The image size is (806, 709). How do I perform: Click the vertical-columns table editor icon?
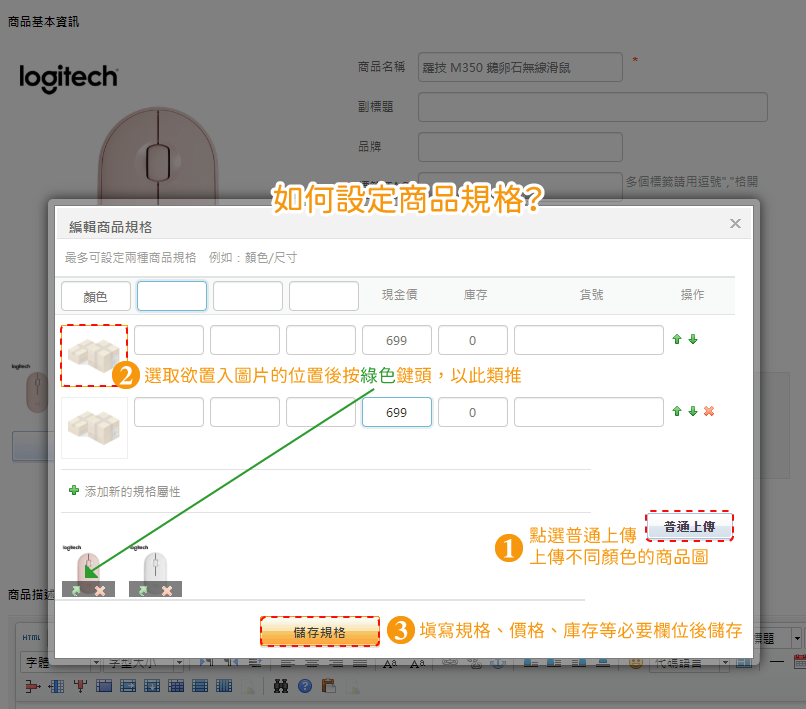pyautogui.click(x=224, y=686)
